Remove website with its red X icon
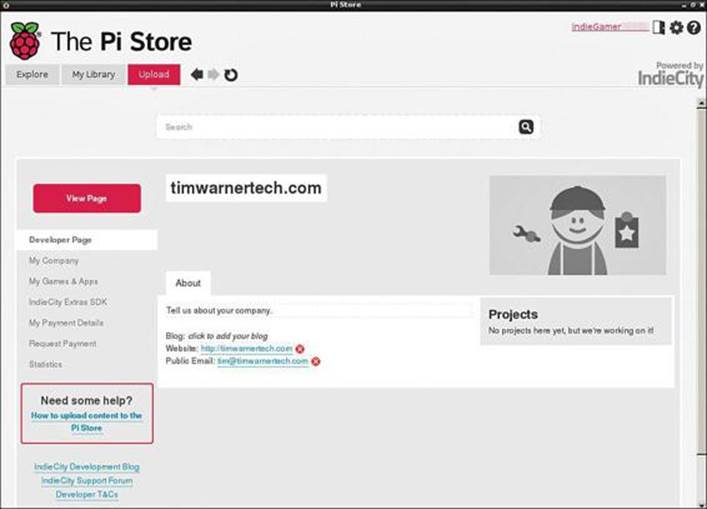The width and height of the screenshot is (707, 509). 300,349
